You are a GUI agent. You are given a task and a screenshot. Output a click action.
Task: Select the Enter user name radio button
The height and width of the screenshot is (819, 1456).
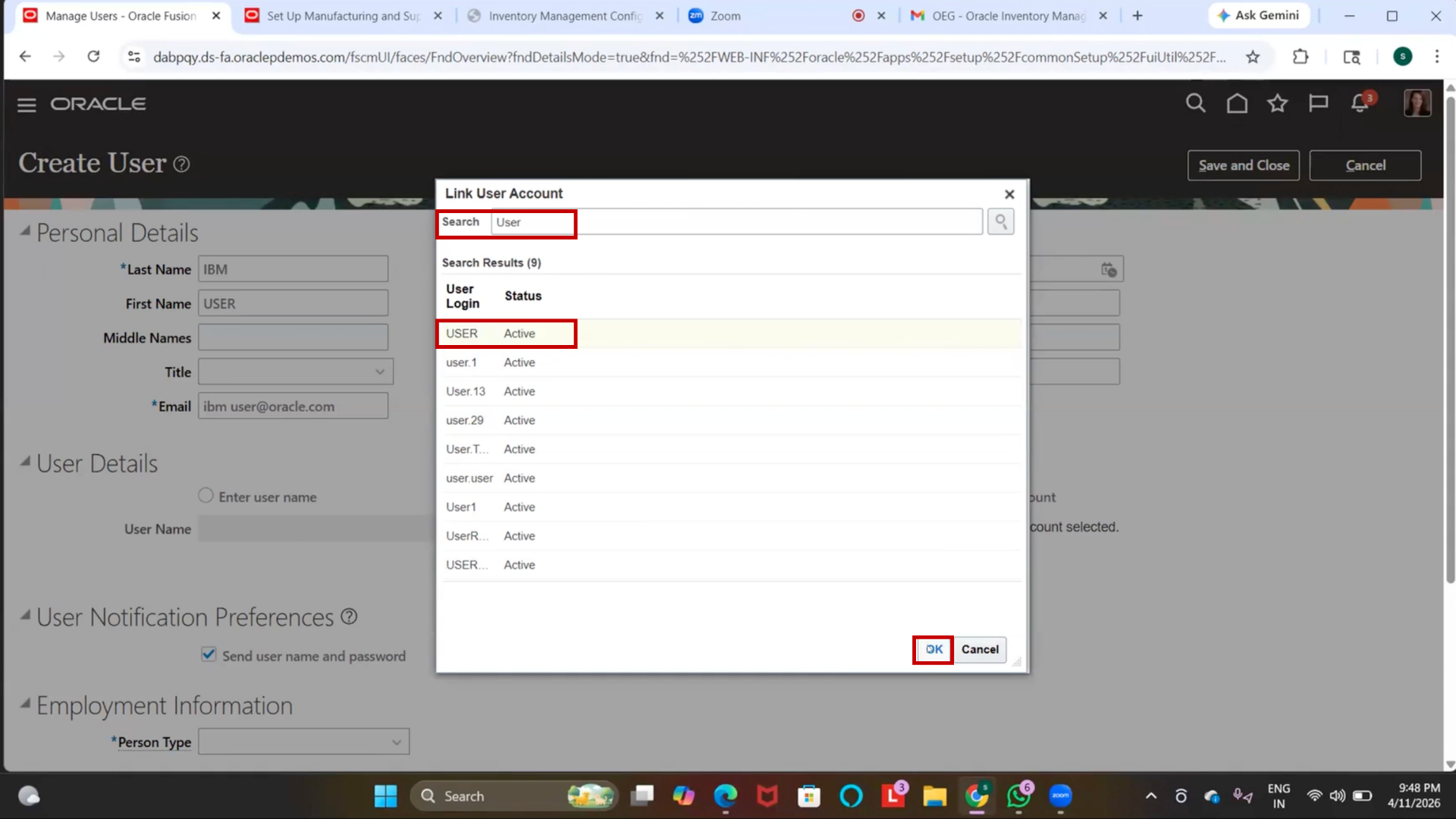click(206, 496)
